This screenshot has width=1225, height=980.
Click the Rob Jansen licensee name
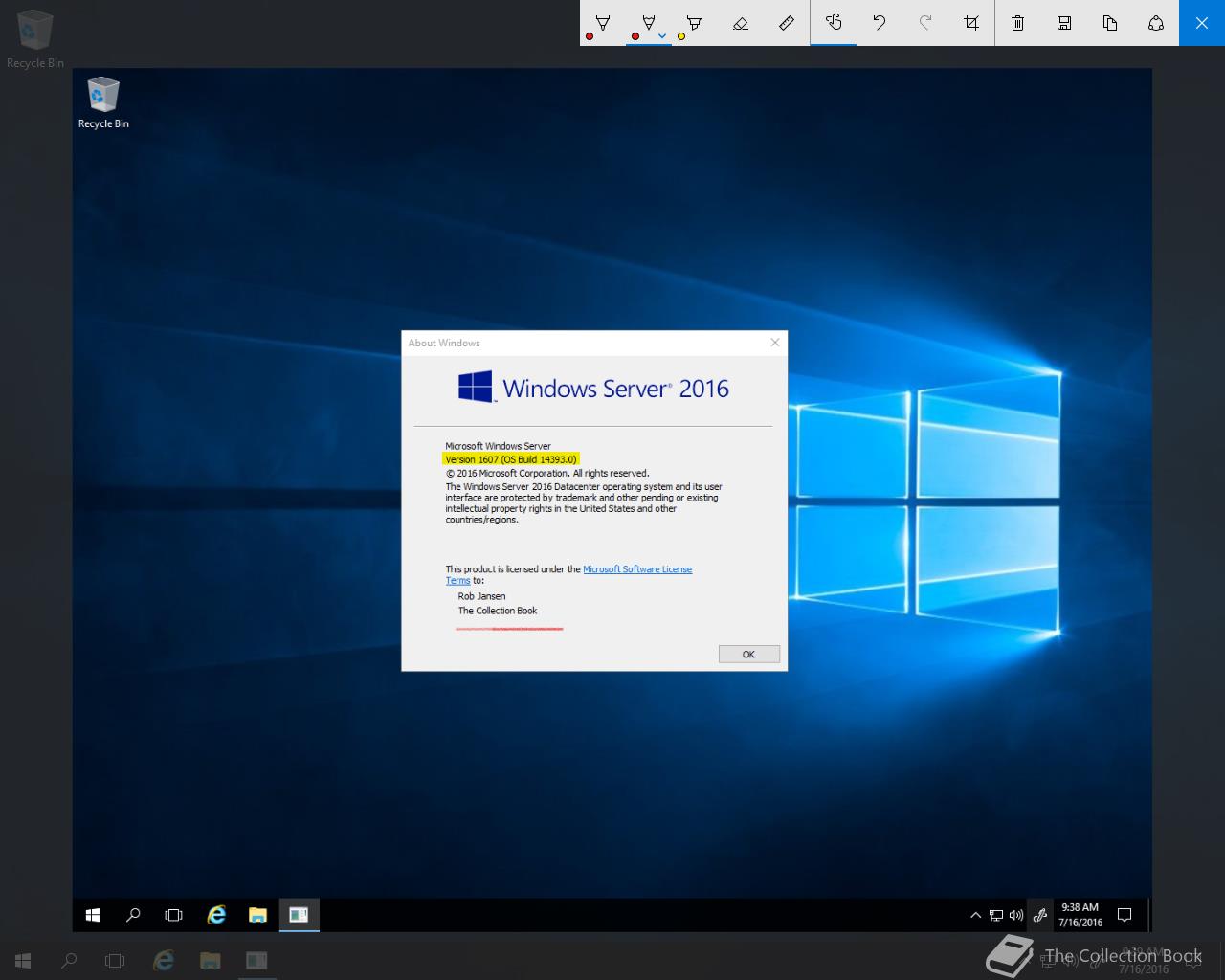tap(481, 596)
